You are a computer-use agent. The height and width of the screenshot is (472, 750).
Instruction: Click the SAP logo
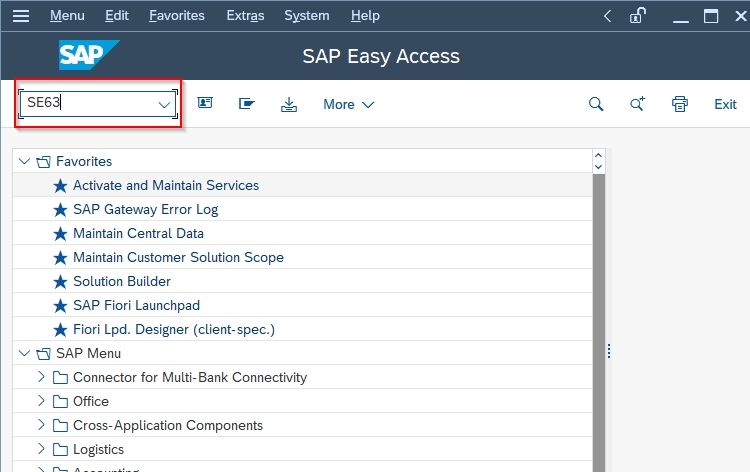(89, 55)
